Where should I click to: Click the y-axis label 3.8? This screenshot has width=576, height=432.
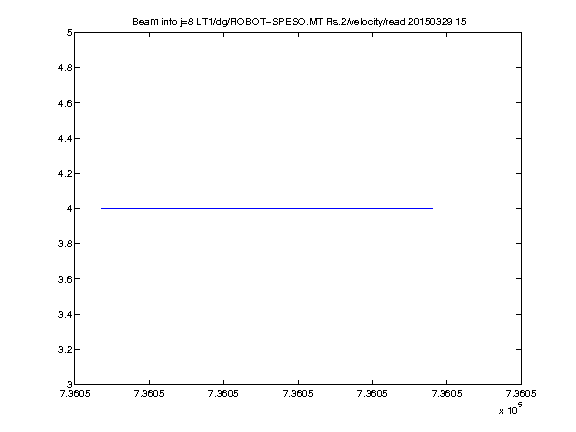65,244
